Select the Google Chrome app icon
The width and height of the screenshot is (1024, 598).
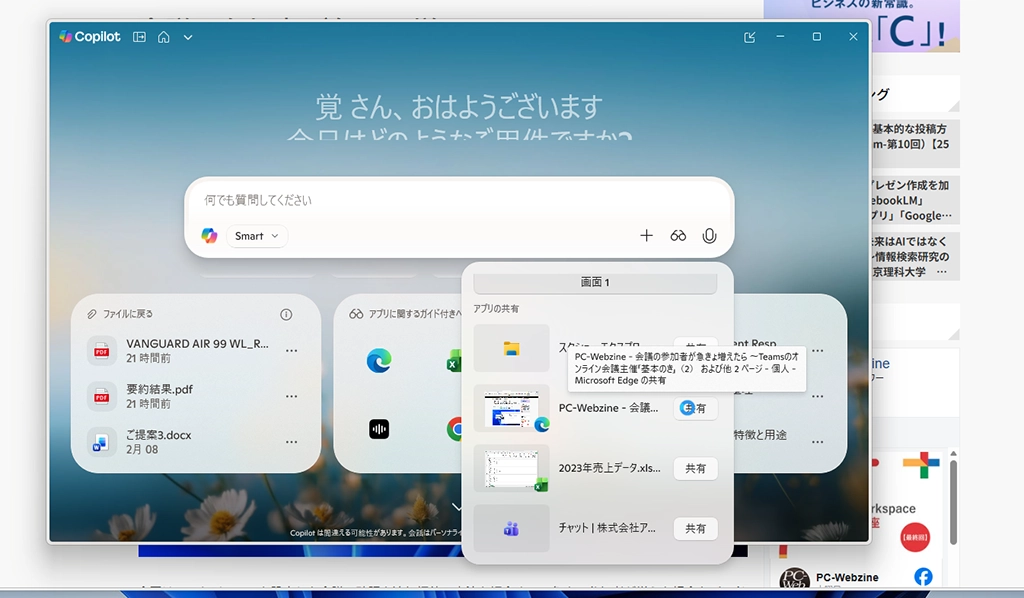coord(456,429)
